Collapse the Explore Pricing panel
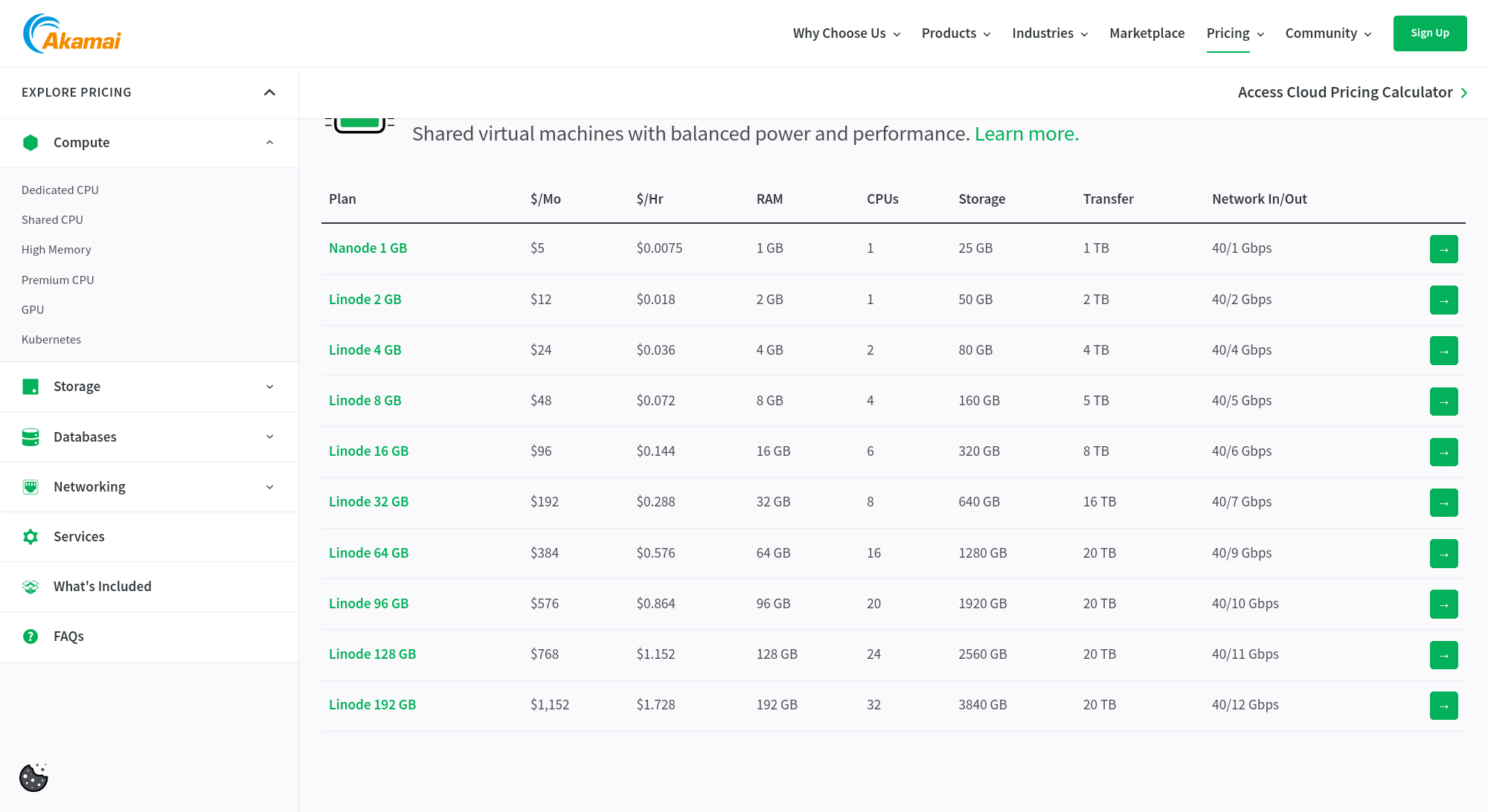The height and width of the screenshot is (812, 1488). (269, 92)
